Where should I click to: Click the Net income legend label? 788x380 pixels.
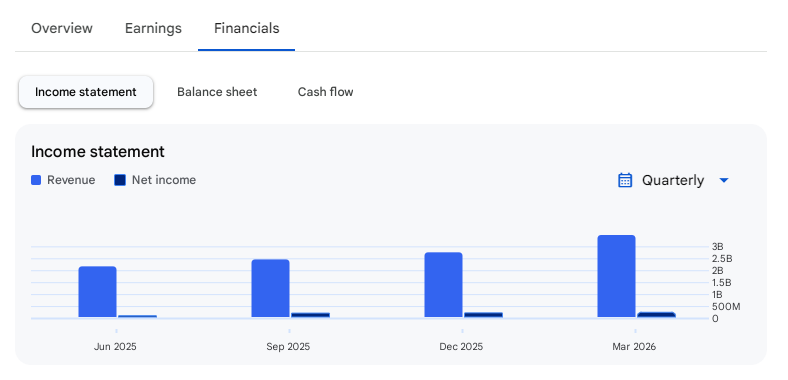[164, 180]
